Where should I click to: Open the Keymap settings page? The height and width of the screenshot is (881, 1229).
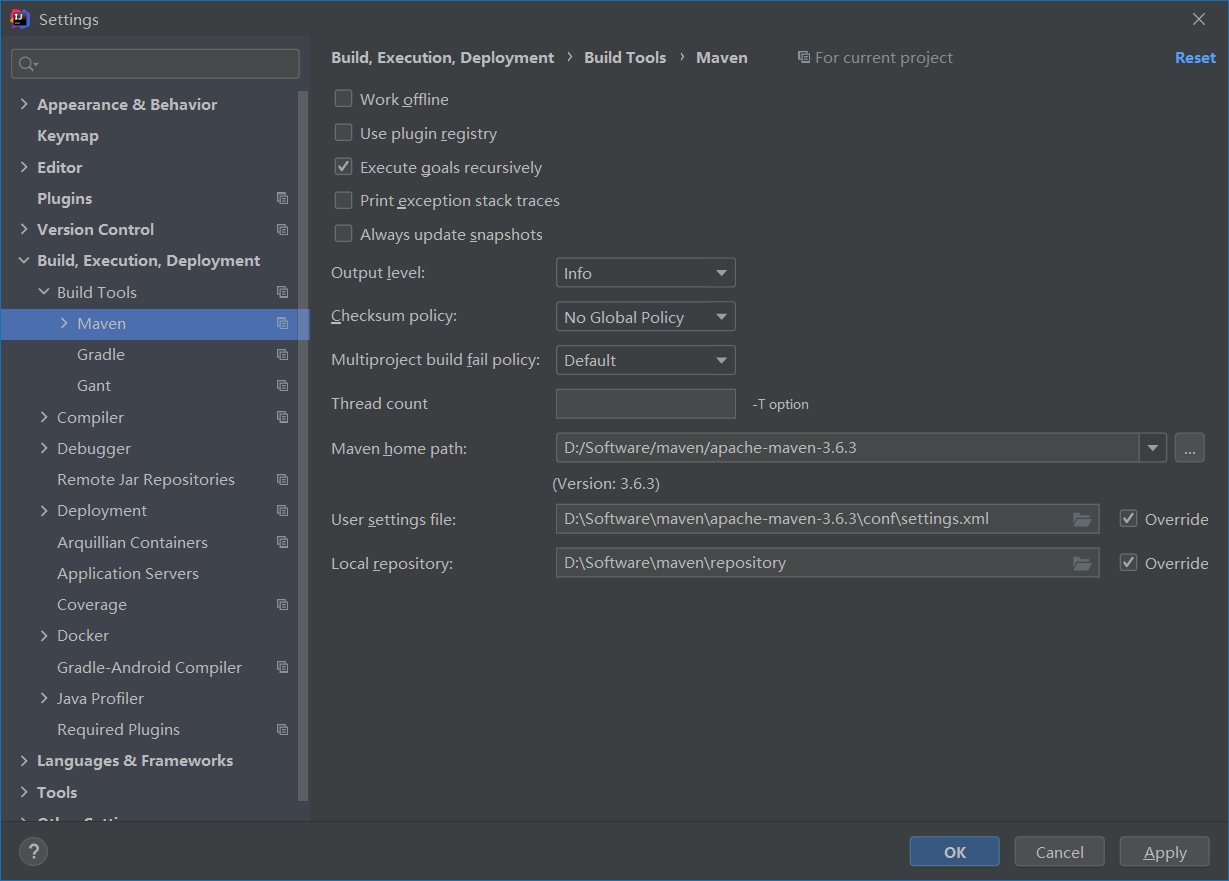tap(68, 135)
